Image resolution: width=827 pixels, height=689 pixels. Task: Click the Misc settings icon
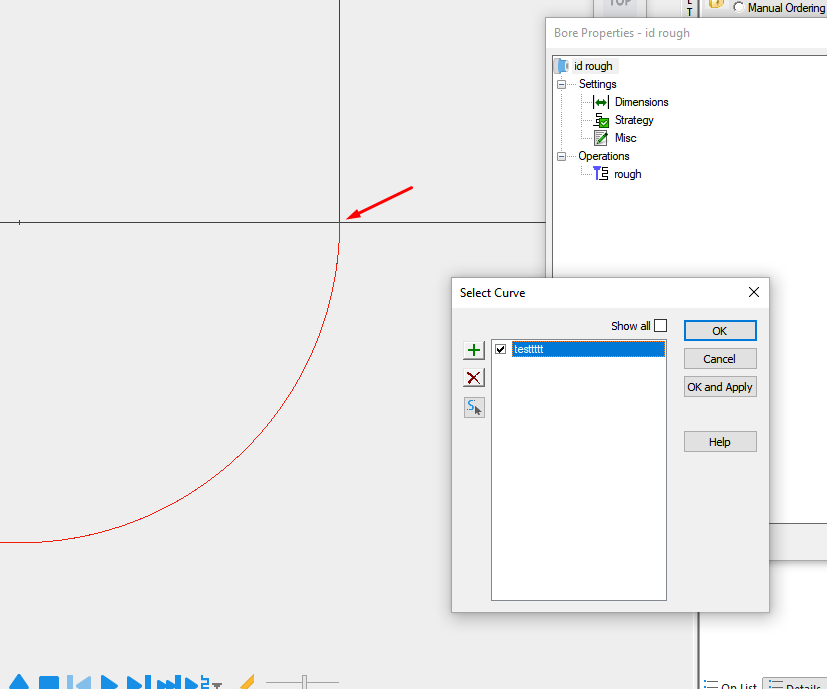[602, 137]
